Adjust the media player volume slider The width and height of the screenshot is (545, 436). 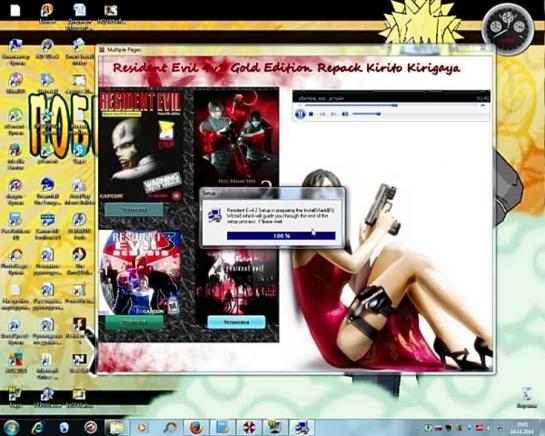tap(367, 114)
